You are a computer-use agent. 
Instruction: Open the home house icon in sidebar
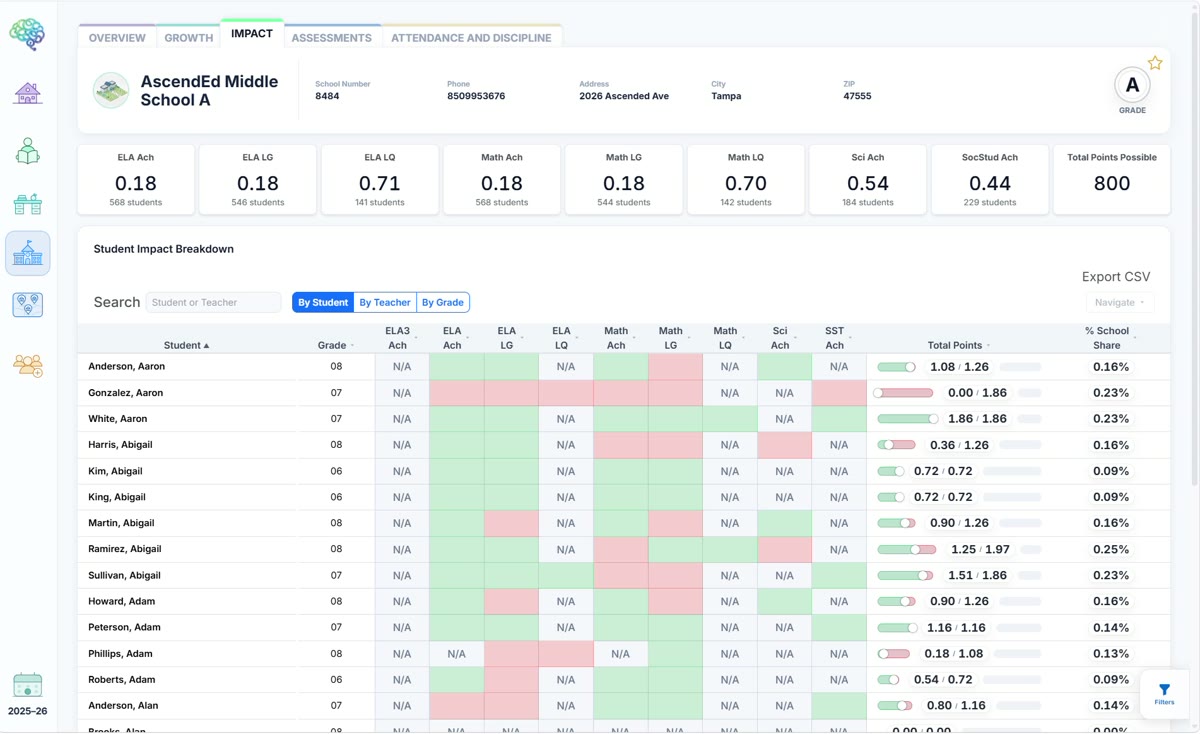click(x=28, y=93)
